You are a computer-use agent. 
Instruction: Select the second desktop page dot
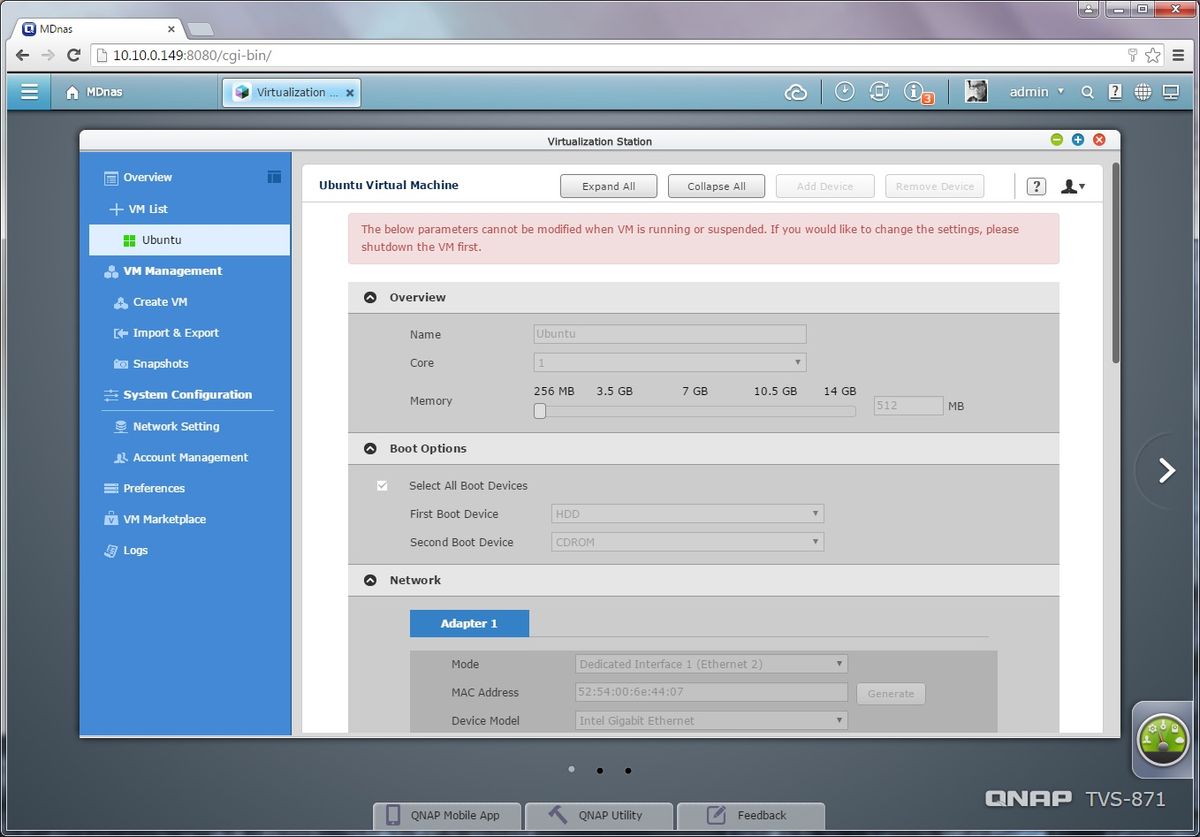(x=599, y=770)
